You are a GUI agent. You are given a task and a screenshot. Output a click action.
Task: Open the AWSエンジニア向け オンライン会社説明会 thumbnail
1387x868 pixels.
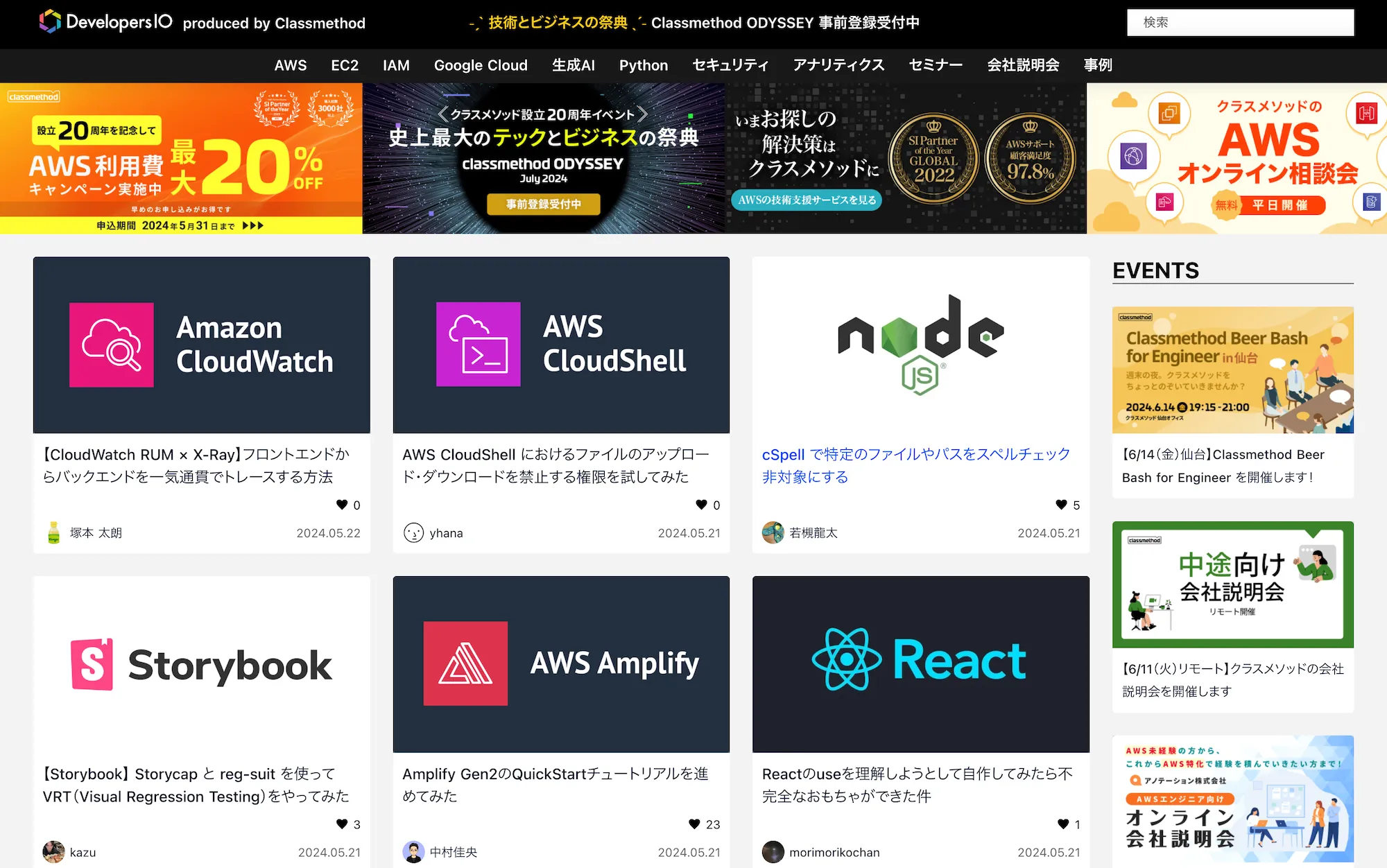click(1233, 799)
